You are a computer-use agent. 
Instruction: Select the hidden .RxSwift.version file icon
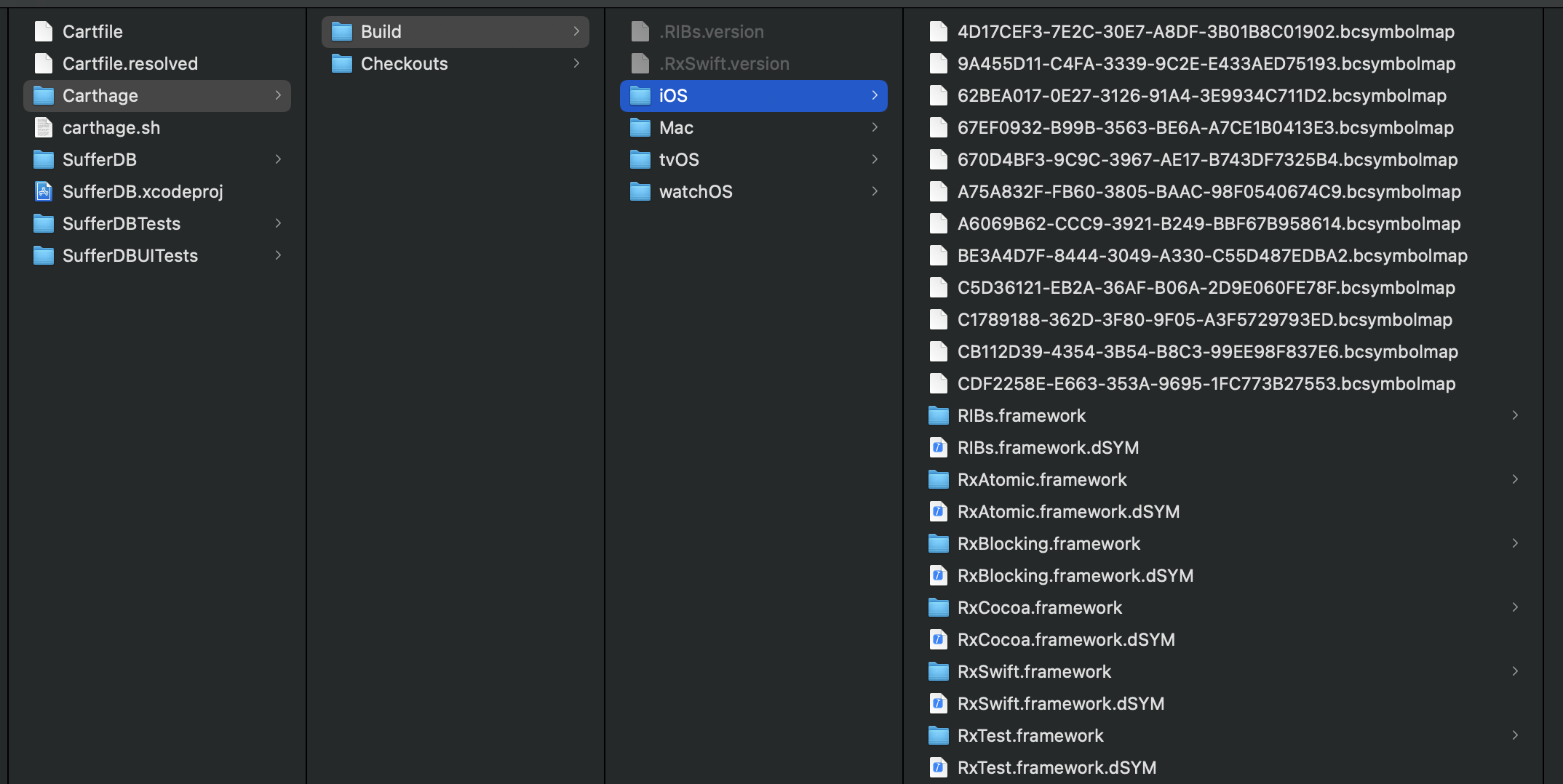pos(640,63)
